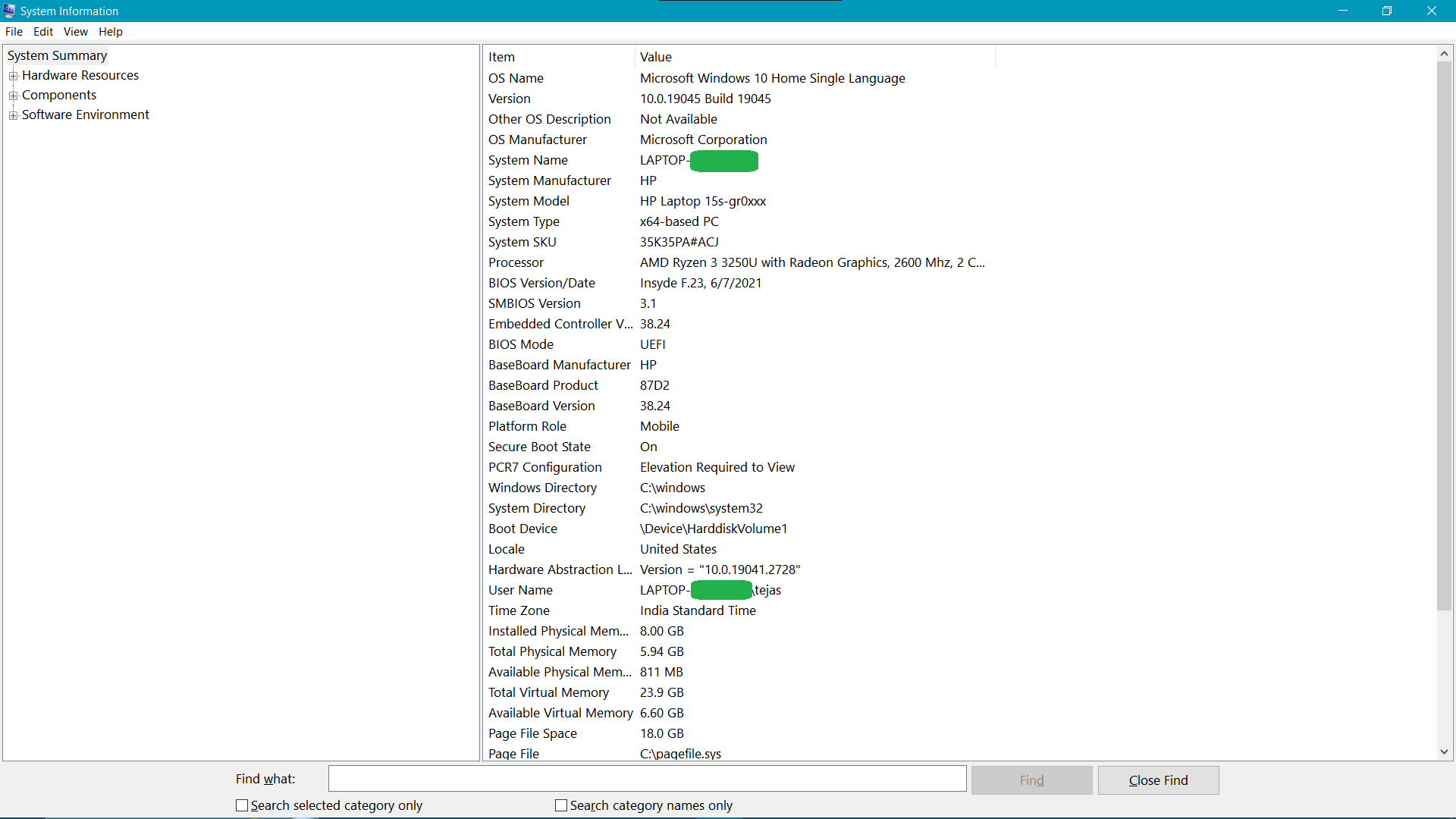Image resolution: width=1456 pixels, height=819 pixels.
Task: Expand the Components node
Action: click(x=13, y=96)
